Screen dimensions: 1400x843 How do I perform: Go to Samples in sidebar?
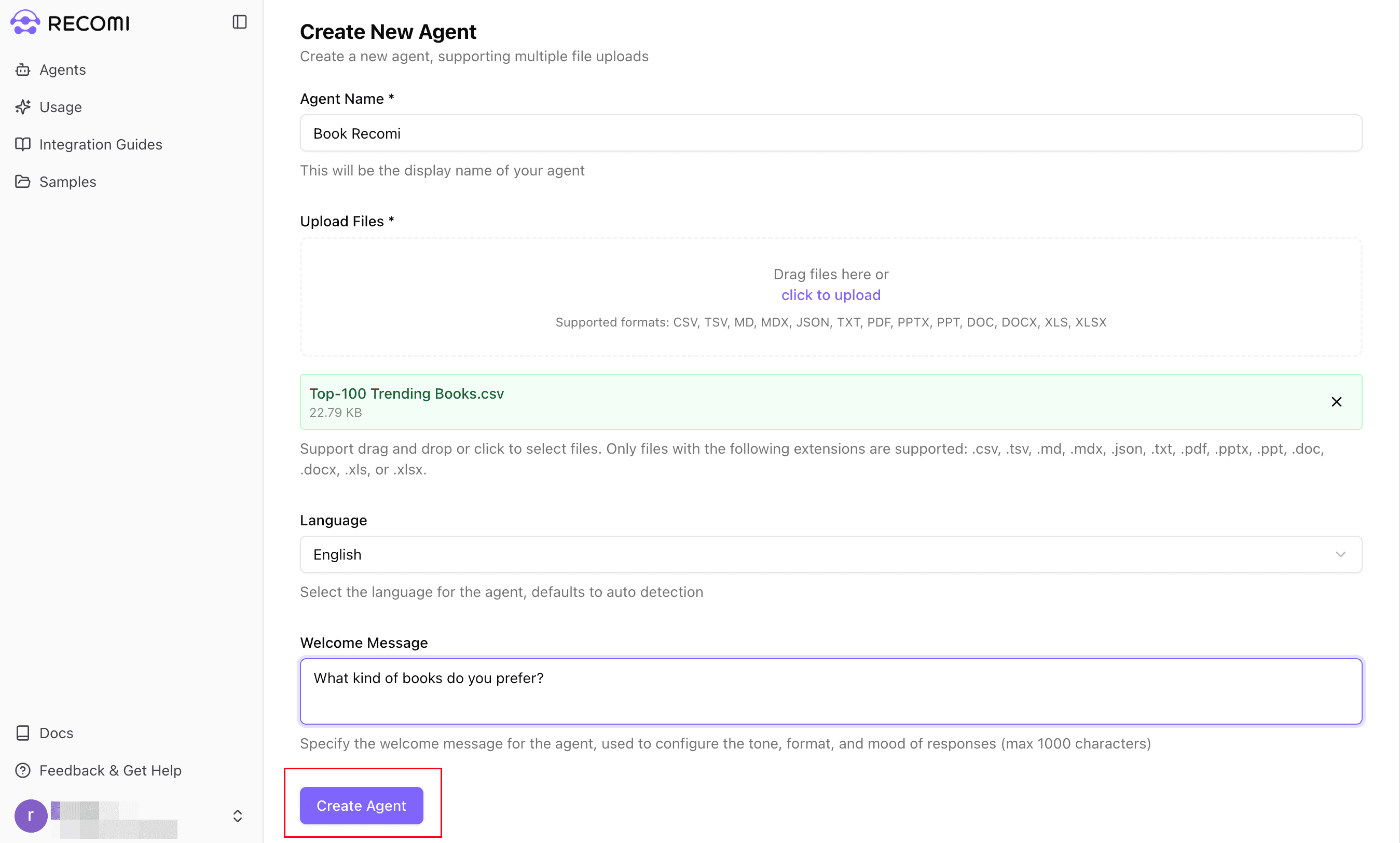(x=67, y=182)
